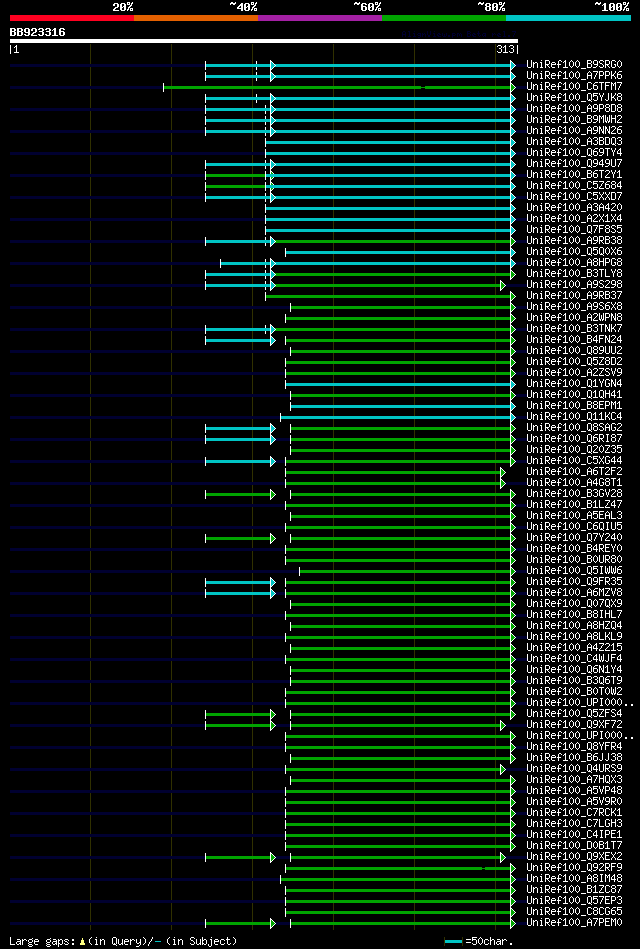The height and width of the screenshot is (949, 640).
Task: Select the UniRef100_Q8SAG2 label
Action: click(x=575, y=428)
